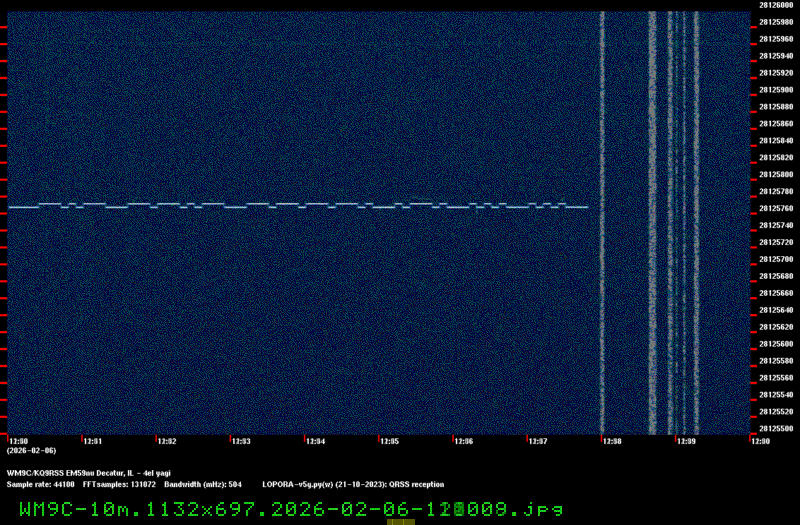Click the 28125700 frequency label
The width and height of the screenshot is (800, 525).
pyautogui.click(x=776, y=259)
